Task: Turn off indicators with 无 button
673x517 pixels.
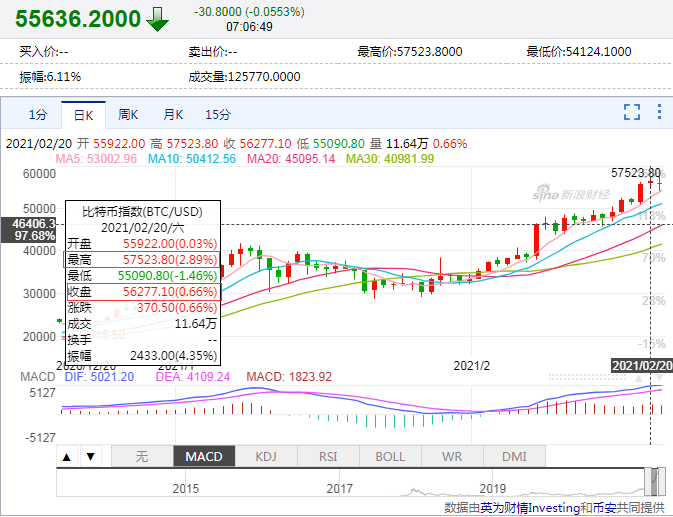Action: (x=142, y=456)
